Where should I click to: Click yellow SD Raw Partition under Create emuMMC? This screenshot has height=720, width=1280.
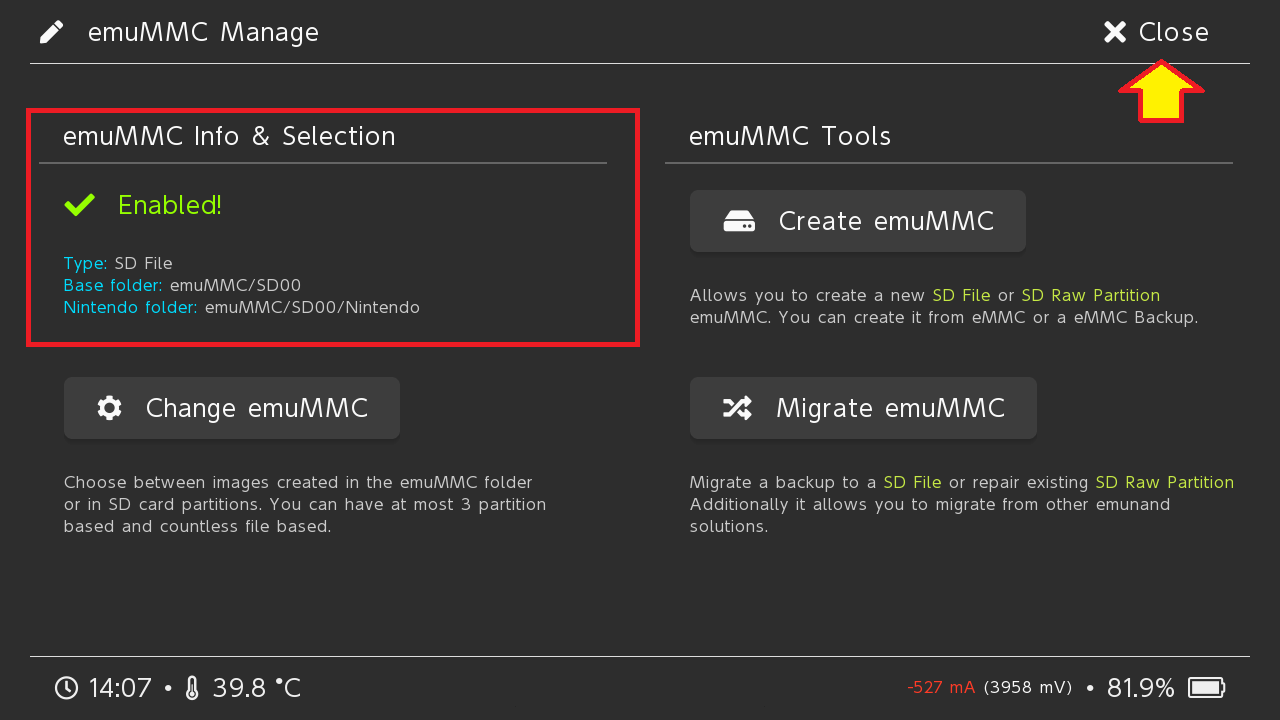[1091, 296]
